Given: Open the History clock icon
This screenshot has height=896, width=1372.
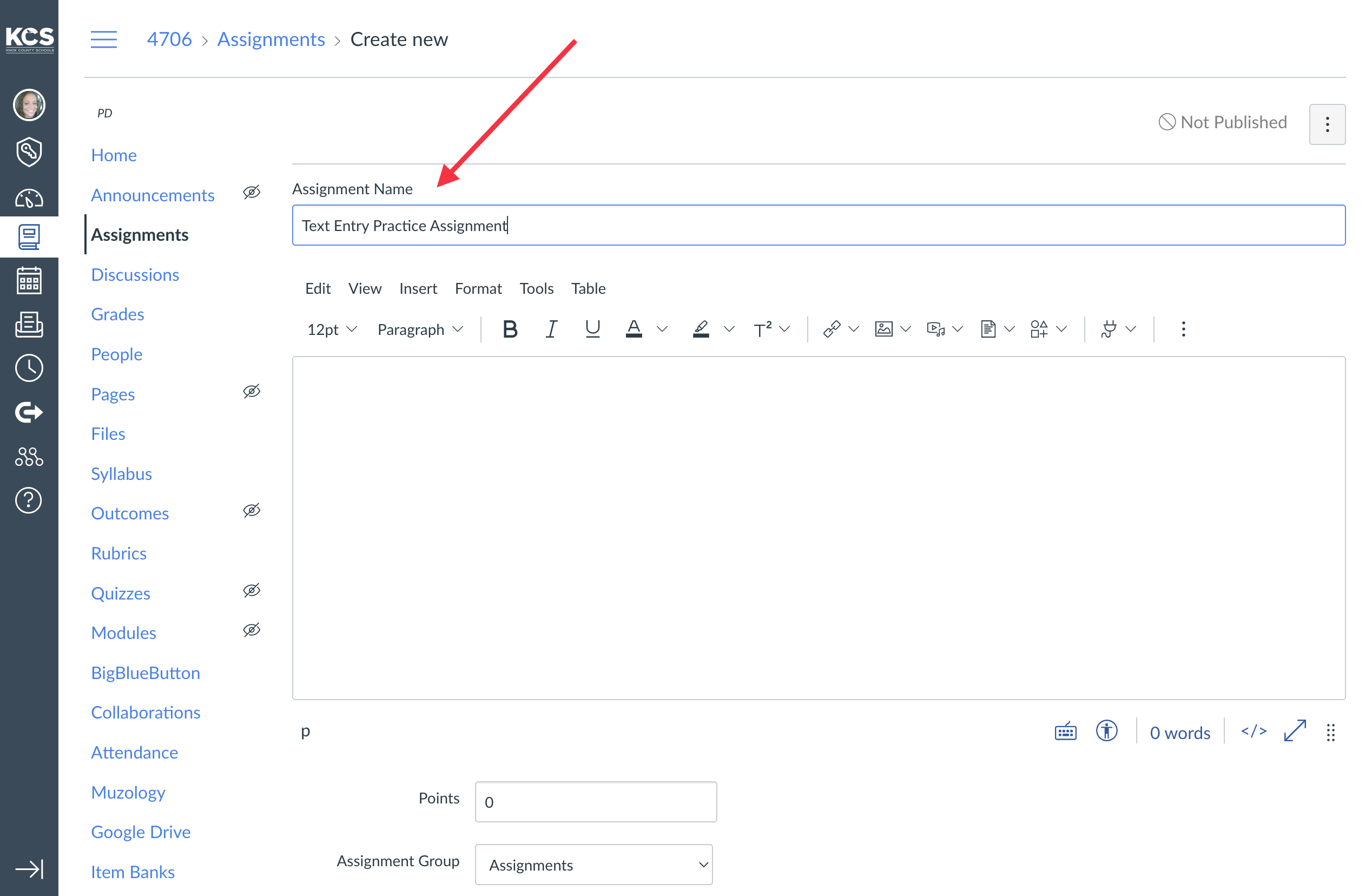Looking at the screenshot, I should pyautogui.click(x=29, y=368).
